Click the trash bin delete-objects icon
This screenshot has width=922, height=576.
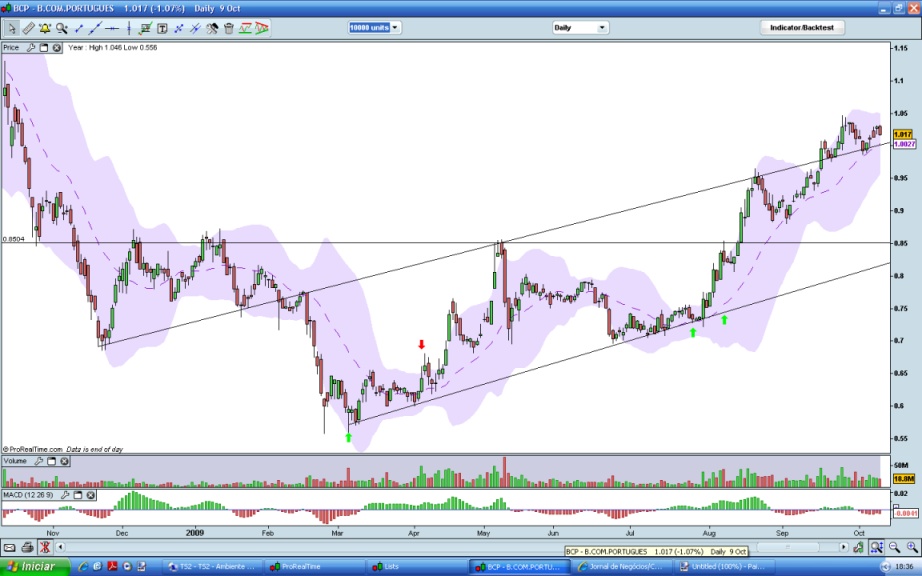click(229, 28)
